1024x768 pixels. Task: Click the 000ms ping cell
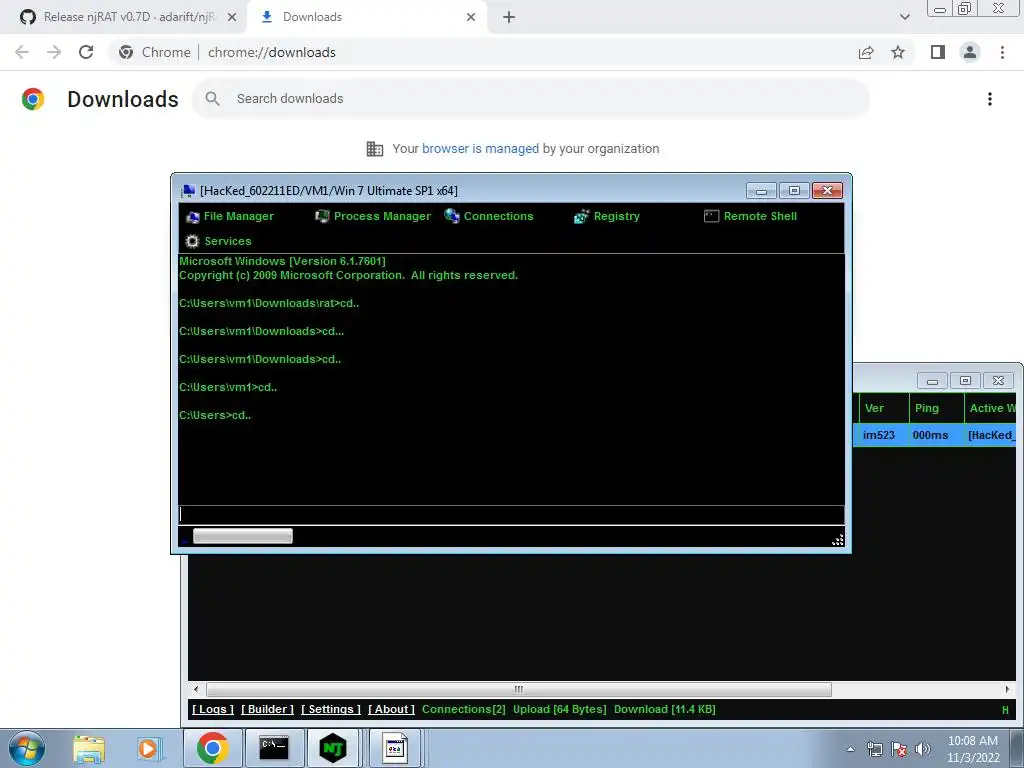tap(931, 435)
